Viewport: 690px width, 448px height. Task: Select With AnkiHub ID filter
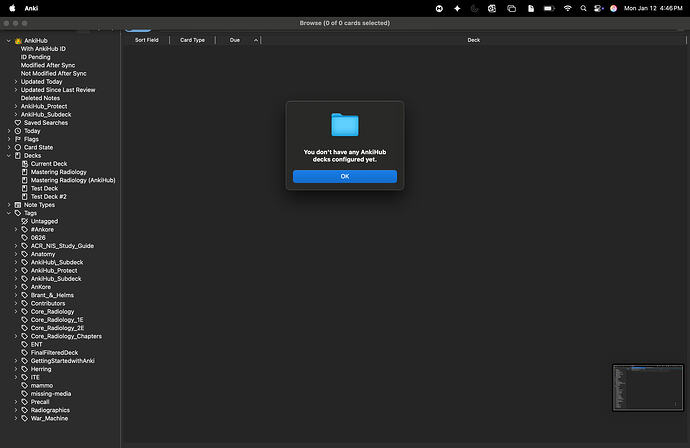point(43,49)
